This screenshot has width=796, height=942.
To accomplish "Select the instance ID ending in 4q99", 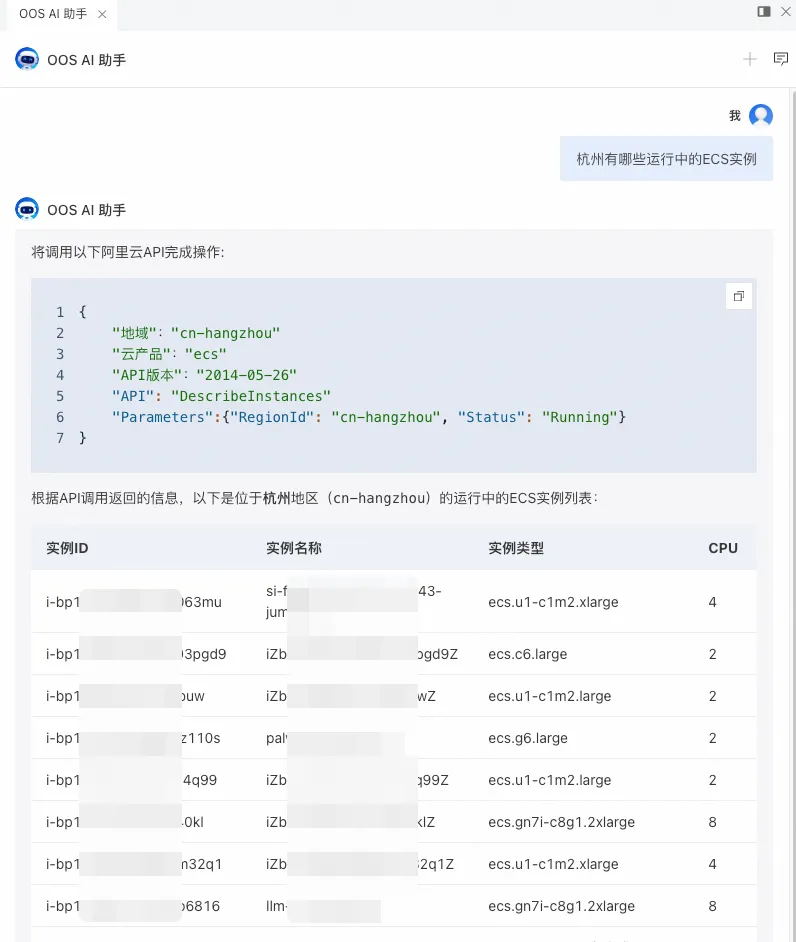I will (x=132, y=780).
